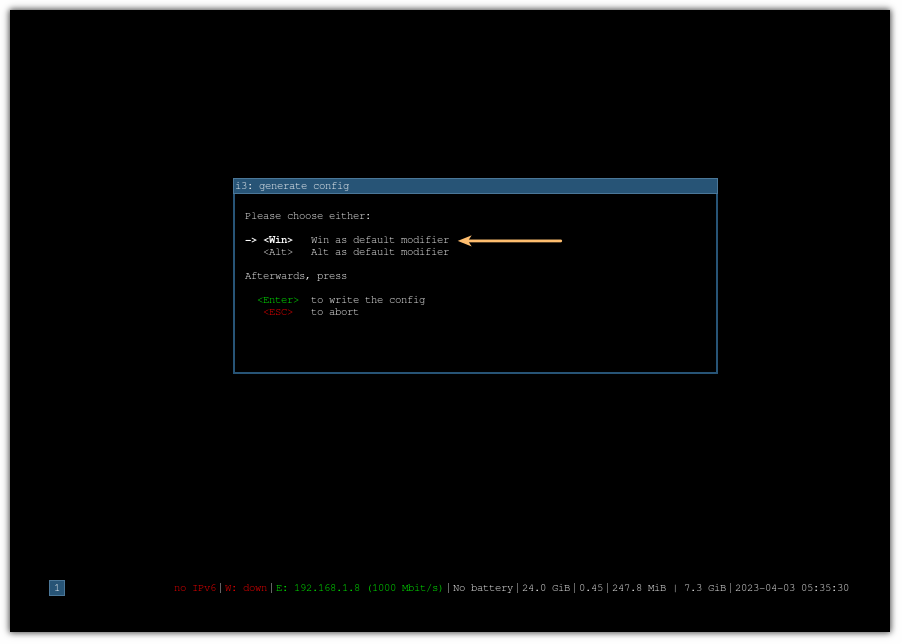
Task: Click the "24.0 GiB" disk space block
Action: [546, 588]
